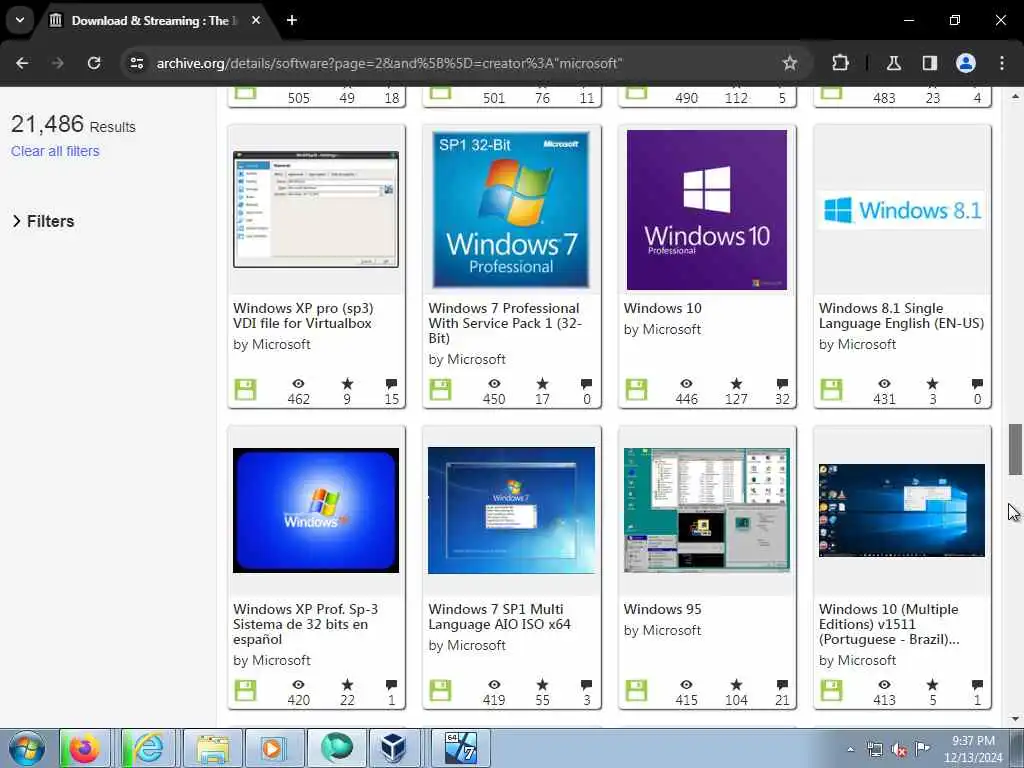The image size is (1024, 768).
Task: Show hidden system tray icons arrow
Action: click(x=850, y=749)
